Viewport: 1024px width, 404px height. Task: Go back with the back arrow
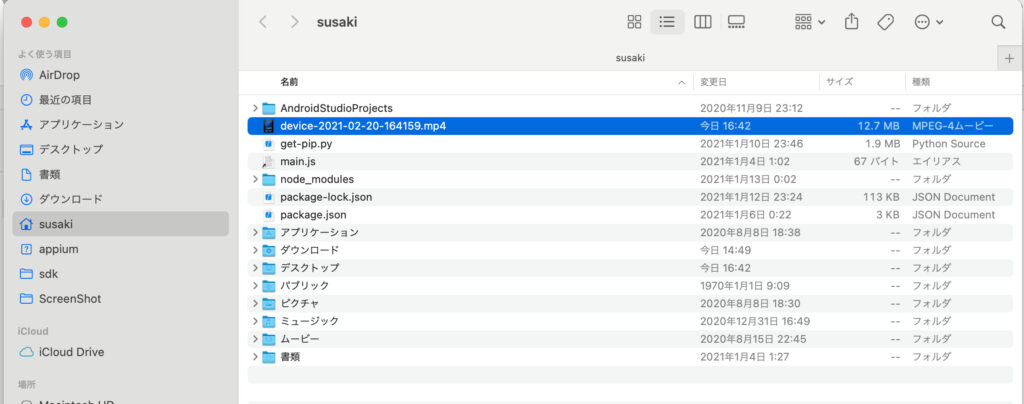coord(263,22)
